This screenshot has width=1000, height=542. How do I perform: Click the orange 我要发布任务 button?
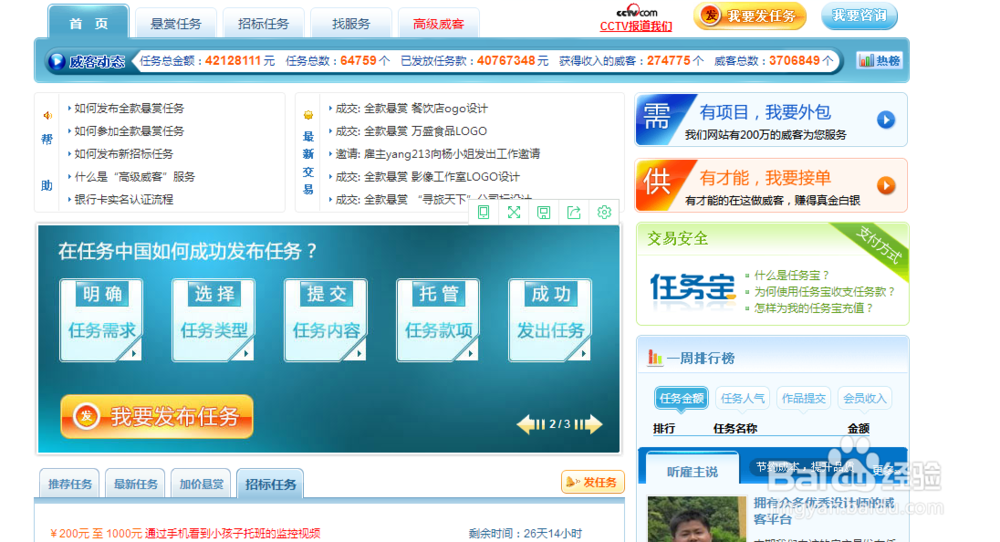tap(157, 416)
